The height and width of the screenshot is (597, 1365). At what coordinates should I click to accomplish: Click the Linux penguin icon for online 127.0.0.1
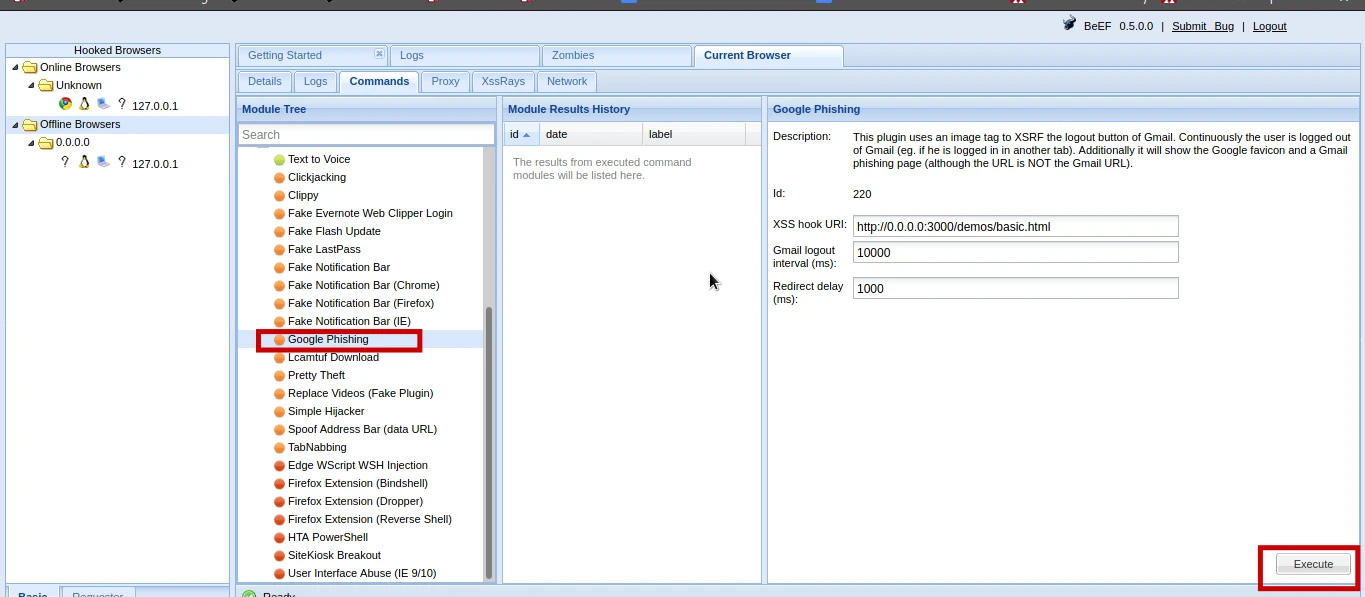click(84, 104)
